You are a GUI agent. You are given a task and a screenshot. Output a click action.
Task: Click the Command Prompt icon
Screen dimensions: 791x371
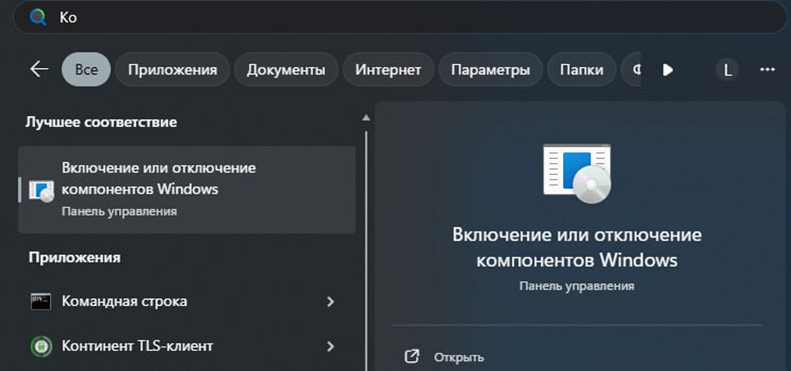(41, 302)
